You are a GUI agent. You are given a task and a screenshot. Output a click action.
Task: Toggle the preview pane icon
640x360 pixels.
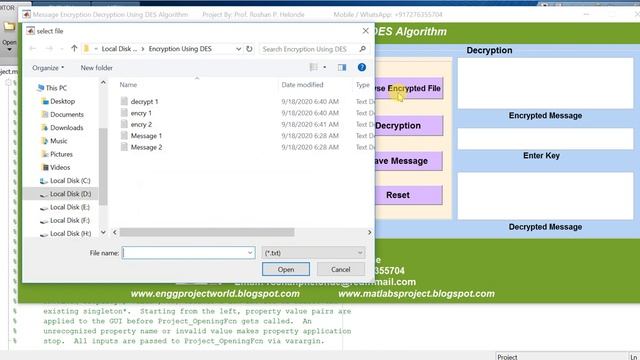click(x=342, y=67)
